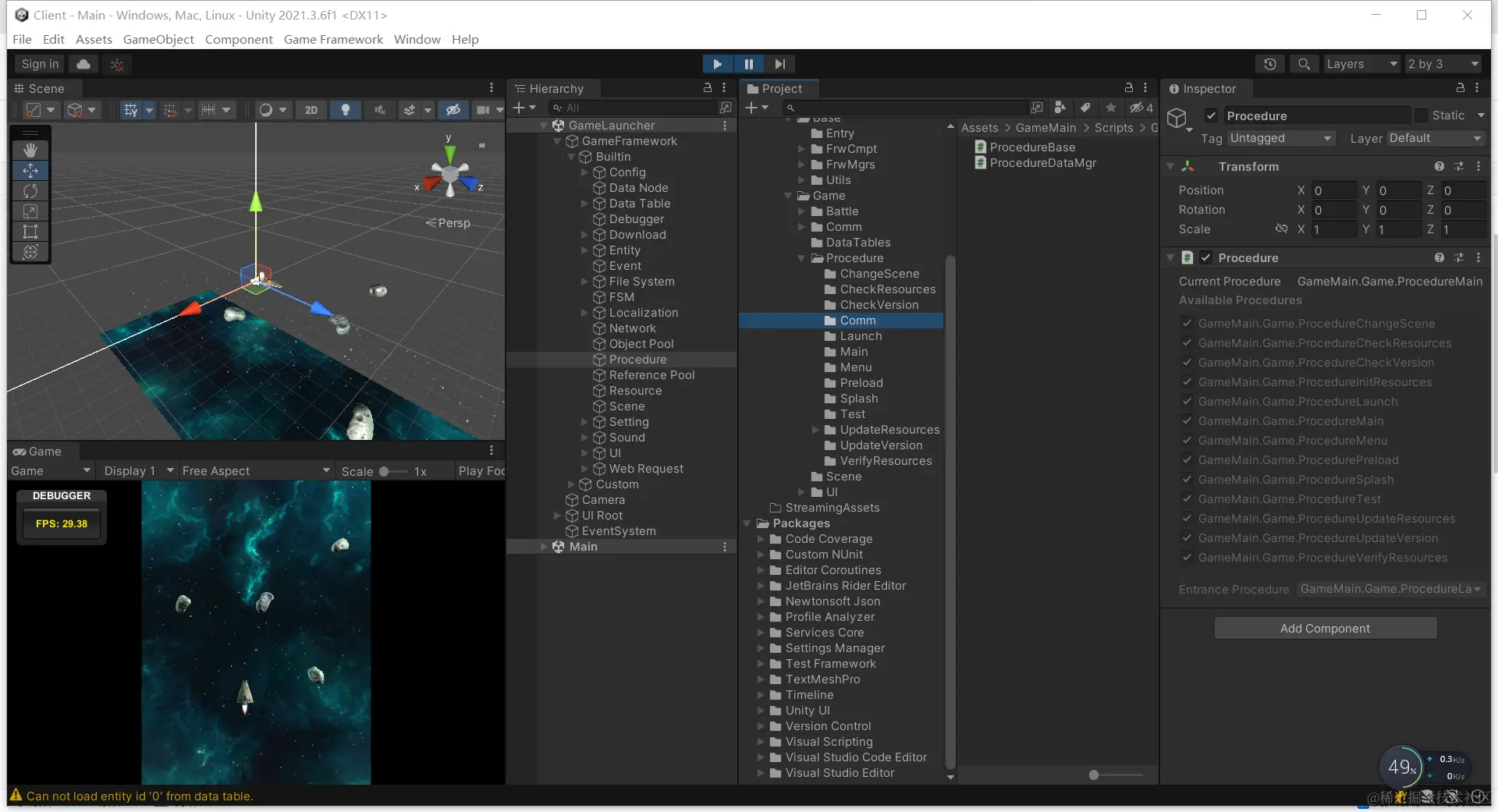This screenshot has height=812, width=1498.
Task: Lock the Inspector panel
Action: [1461, 88]
